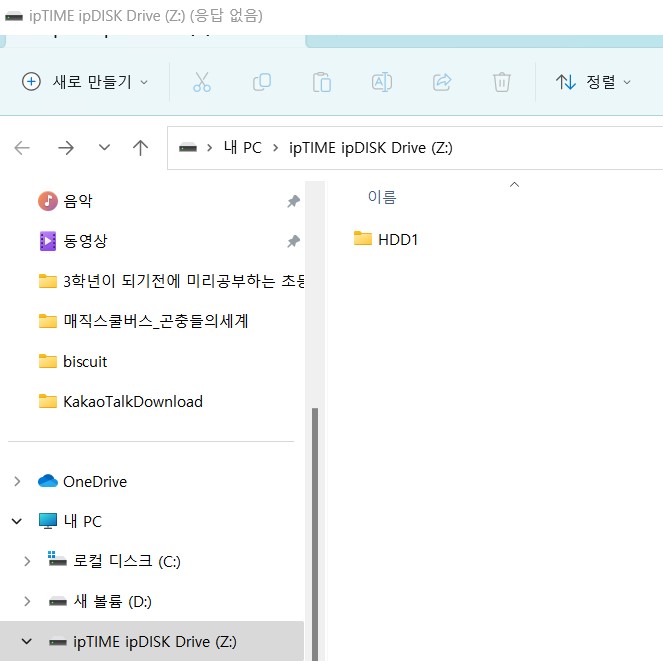Collapse the 내 PC tree node
Viewport: 663px width, 661px height.
click(x=17, y=521)
